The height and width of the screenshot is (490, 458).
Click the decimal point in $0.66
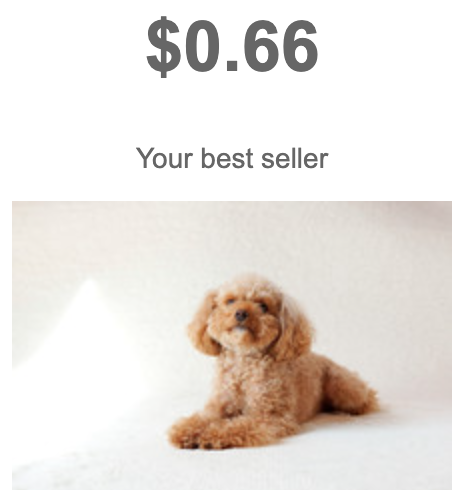pos(232,65)
